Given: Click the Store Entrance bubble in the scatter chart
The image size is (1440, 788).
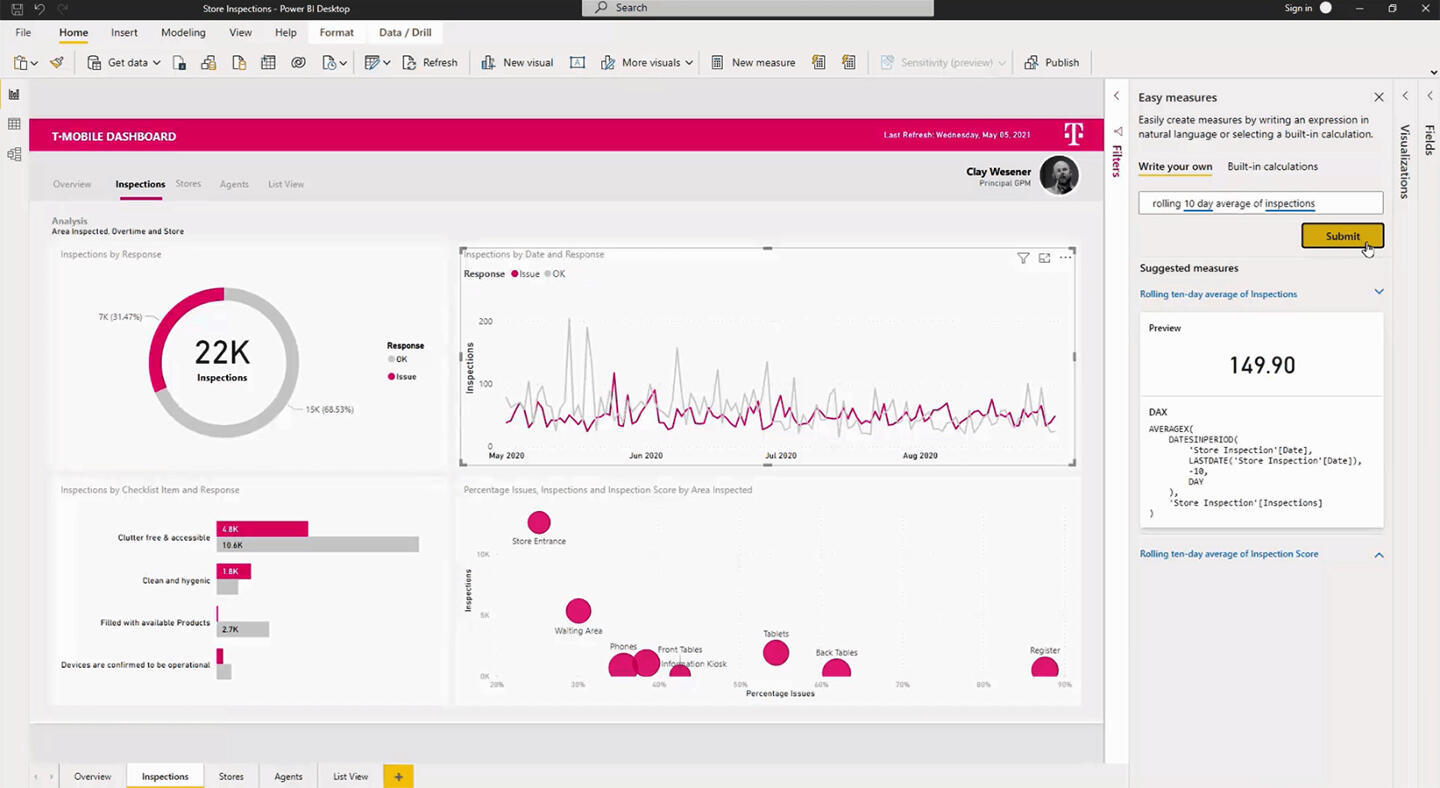Looking at the screenshot, I should tap(539, 522).
